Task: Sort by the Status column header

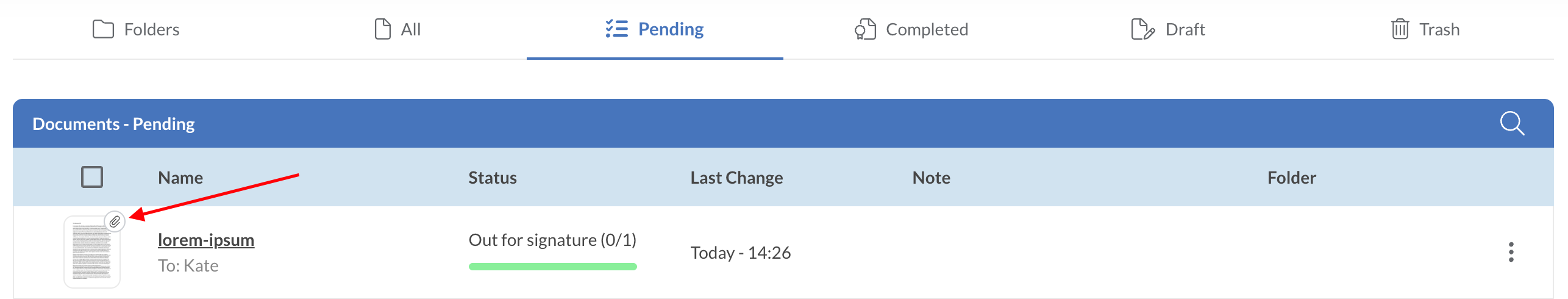Action: (x=492, y=178)
